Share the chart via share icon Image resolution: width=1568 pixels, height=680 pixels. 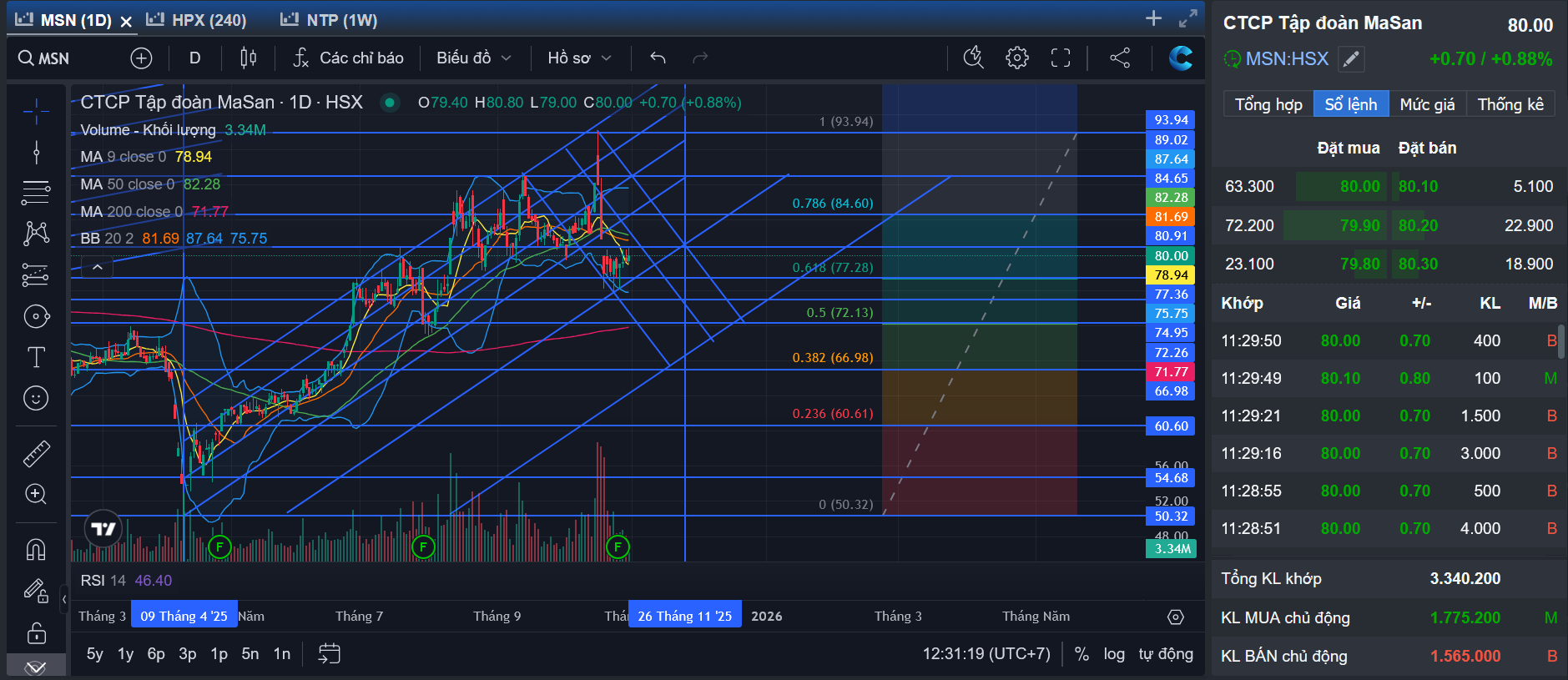(1120, 58)
